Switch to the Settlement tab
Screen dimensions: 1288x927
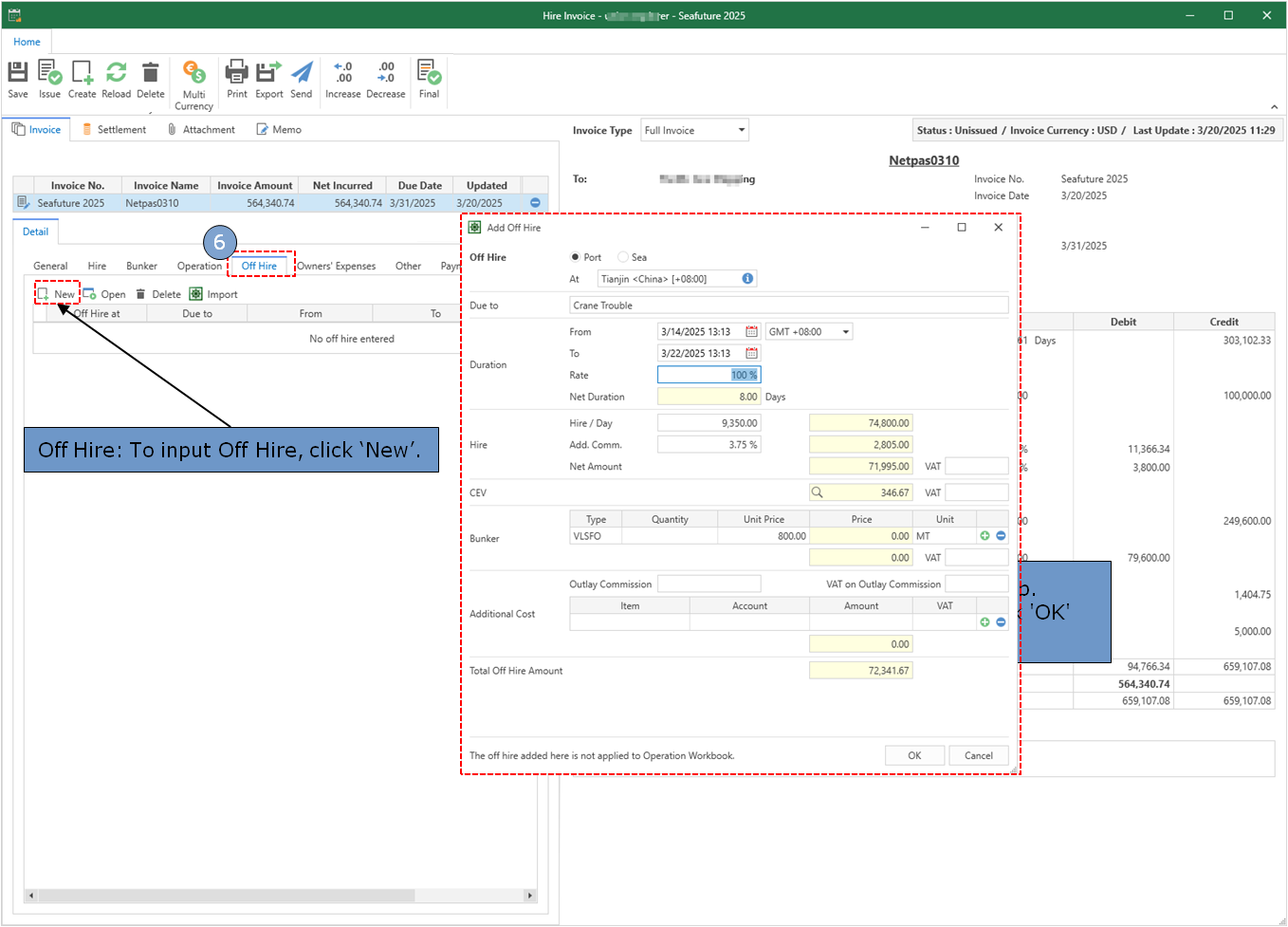tap(114, 130)
